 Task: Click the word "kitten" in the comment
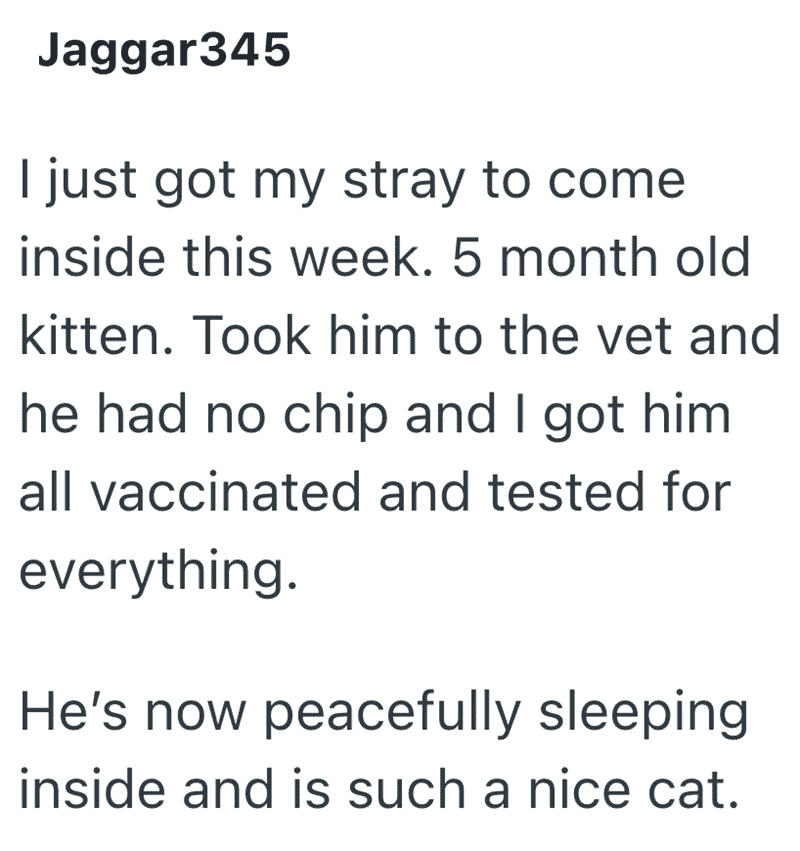(x=82, y=337)
